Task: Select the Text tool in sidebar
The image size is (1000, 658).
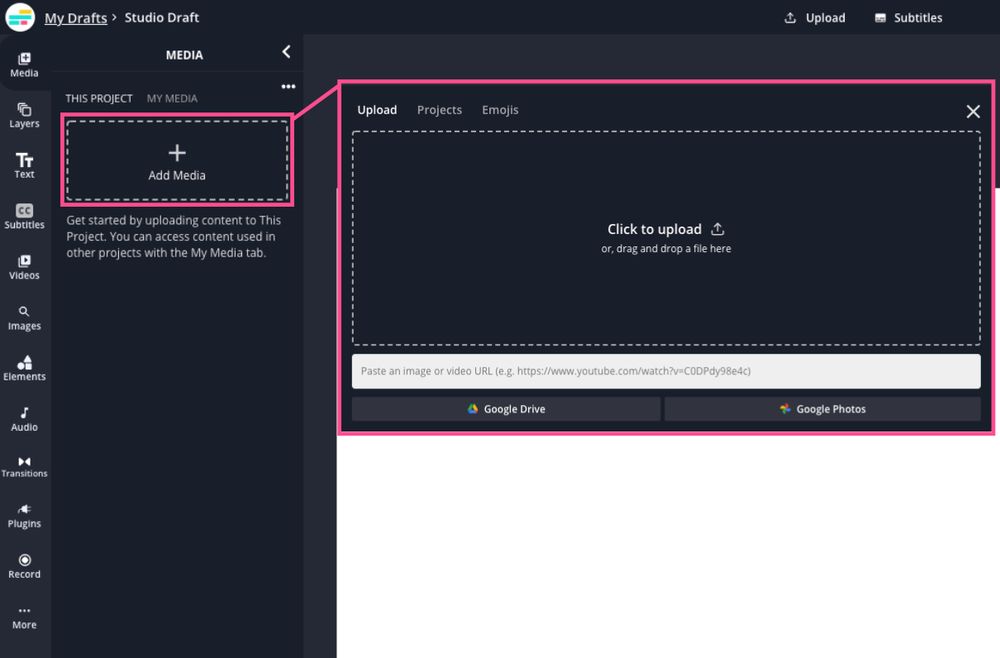Action: (24, 165)
